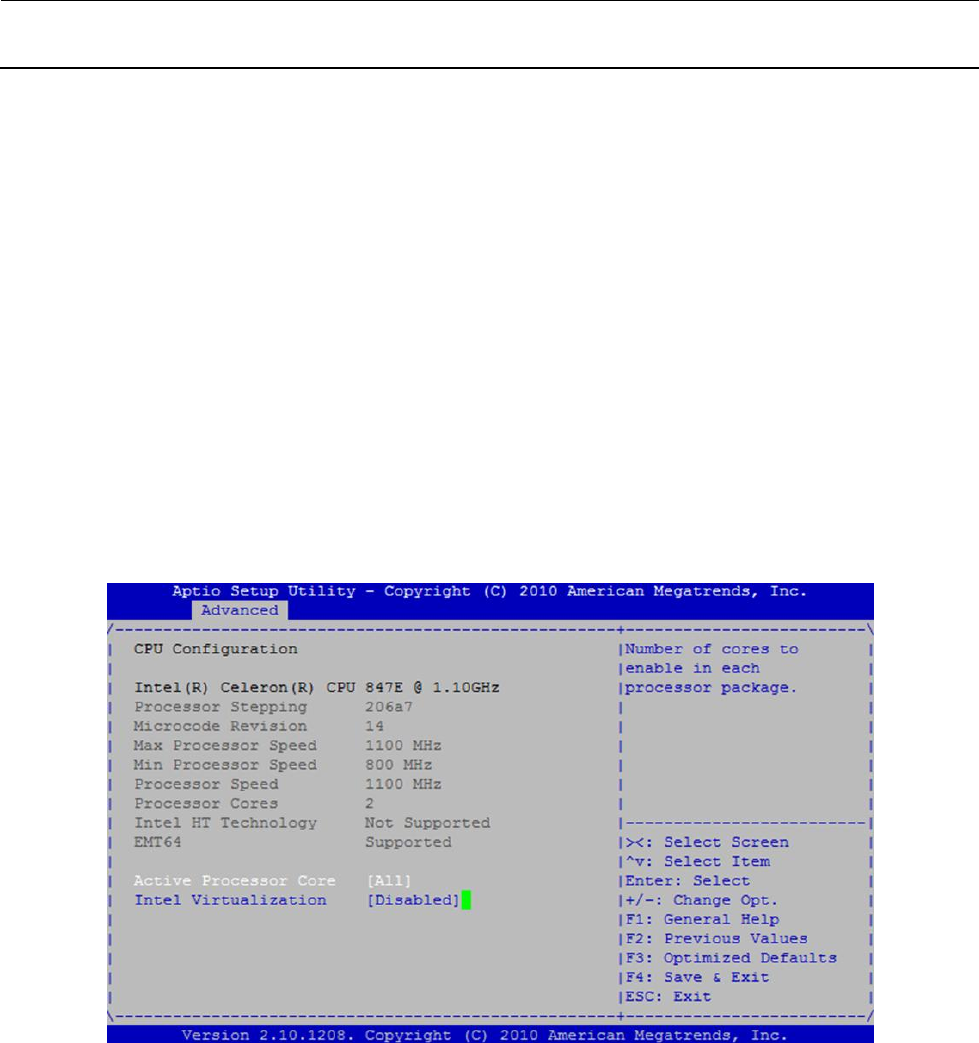
Task: Click the Select Item key hint
Action: pyautogui.click(x=698, y=861)
